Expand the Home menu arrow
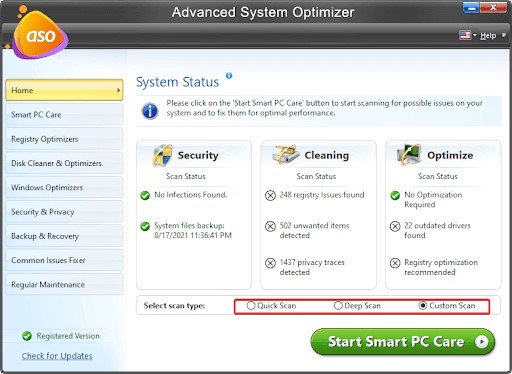The width and height of the screenshot is (512, 374). coord(118,90)
